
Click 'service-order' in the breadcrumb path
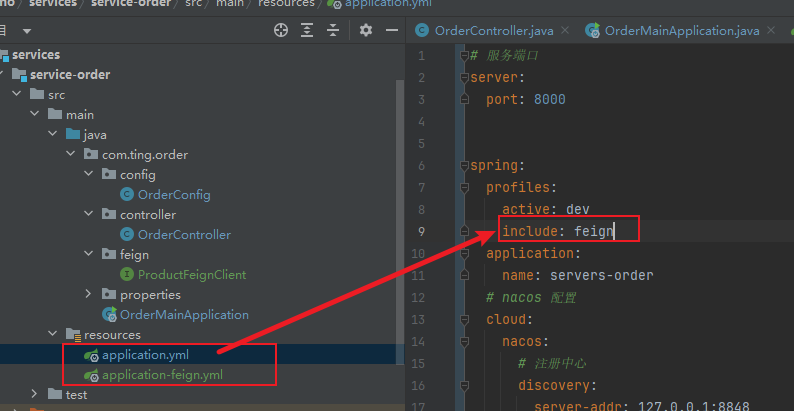pyautogui.click(x=131, y=4)
